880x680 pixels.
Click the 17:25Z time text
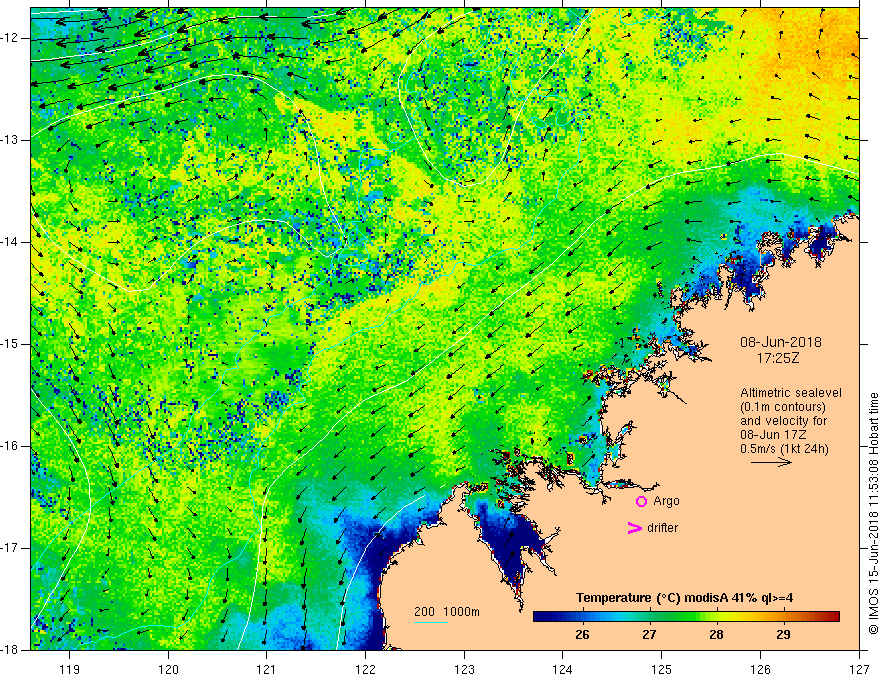click(777, 357)
